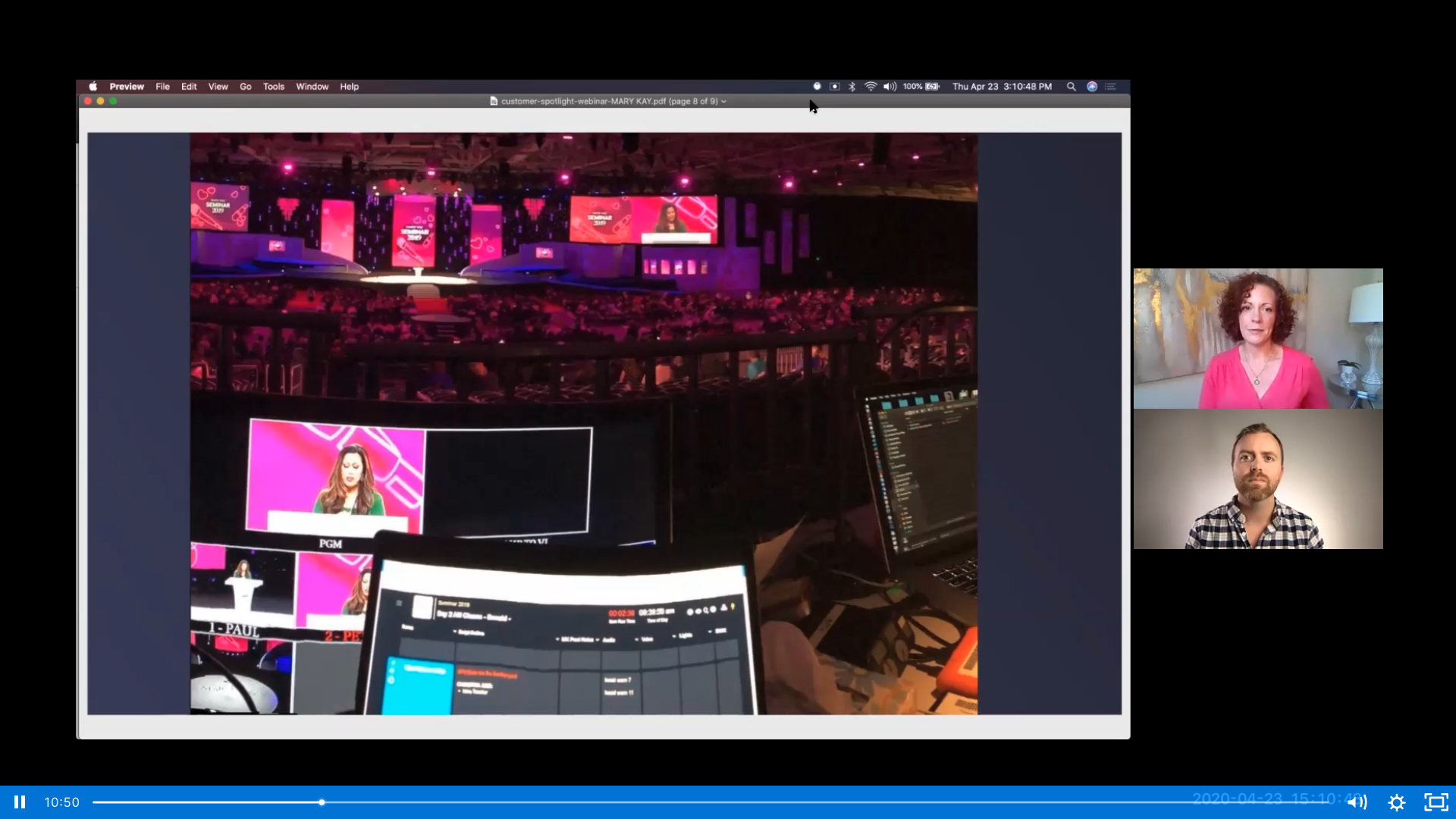1456x819 pixels.
Task: Open the Apple menu
Action: 93,86
